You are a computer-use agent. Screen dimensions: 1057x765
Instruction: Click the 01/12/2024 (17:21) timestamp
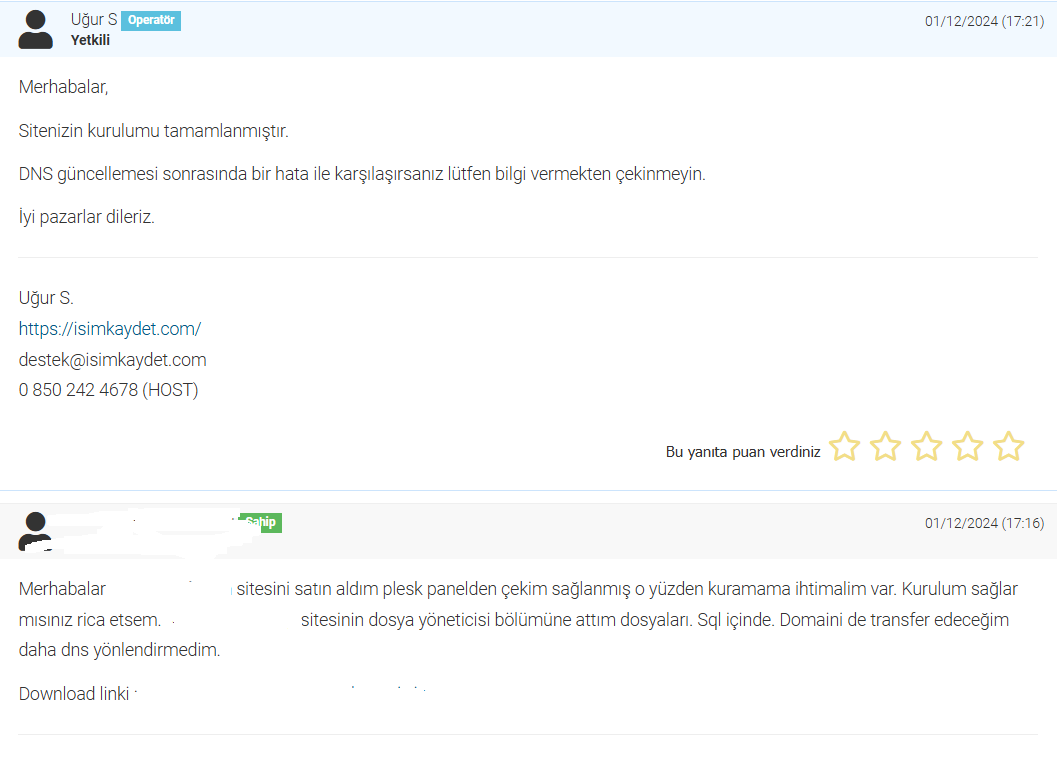coord(984,22)
